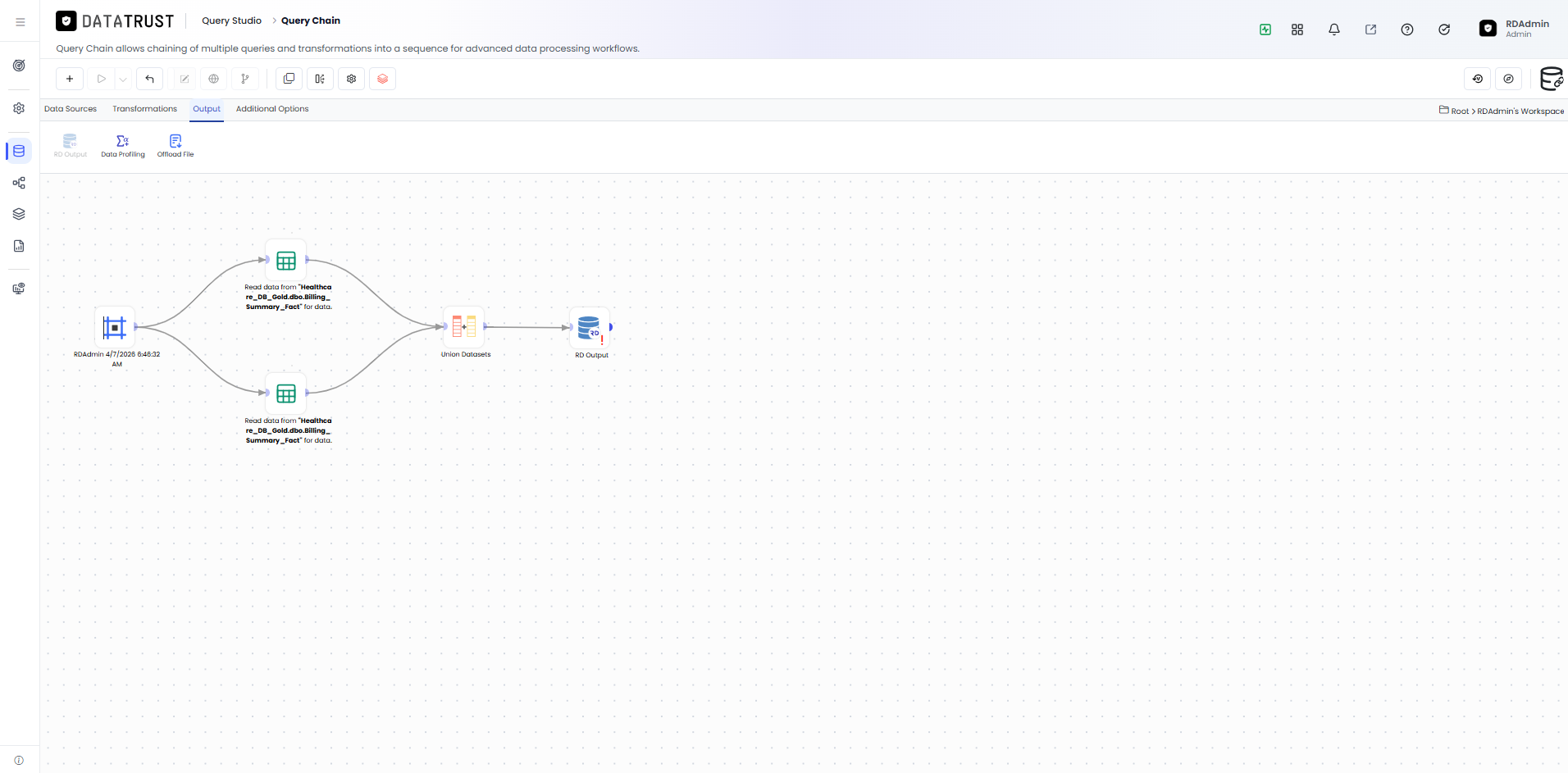Click the add new plus button
This screenshot has height=773, width=1568.
[70, 79]
